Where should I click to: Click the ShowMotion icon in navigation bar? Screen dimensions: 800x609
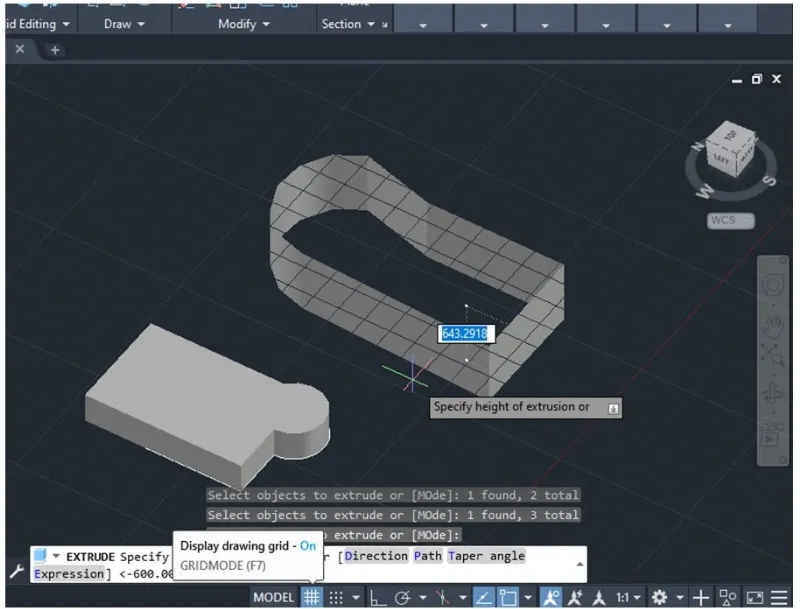tap(772, 433)
